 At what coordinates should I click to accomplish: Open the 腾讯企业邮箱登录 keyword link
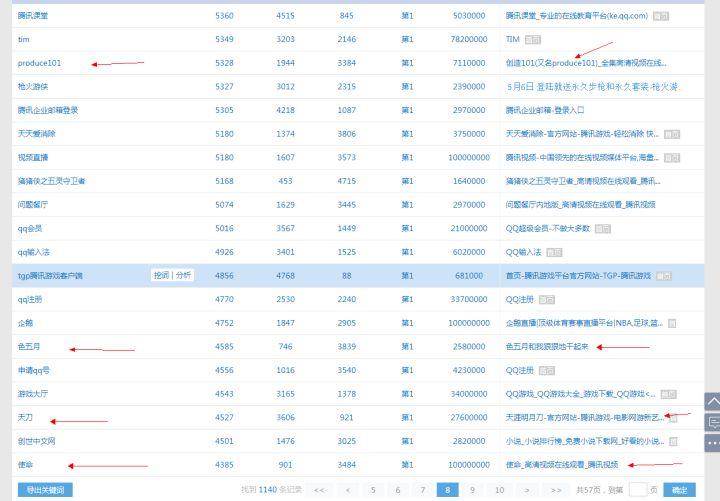(x=48, y=110)
